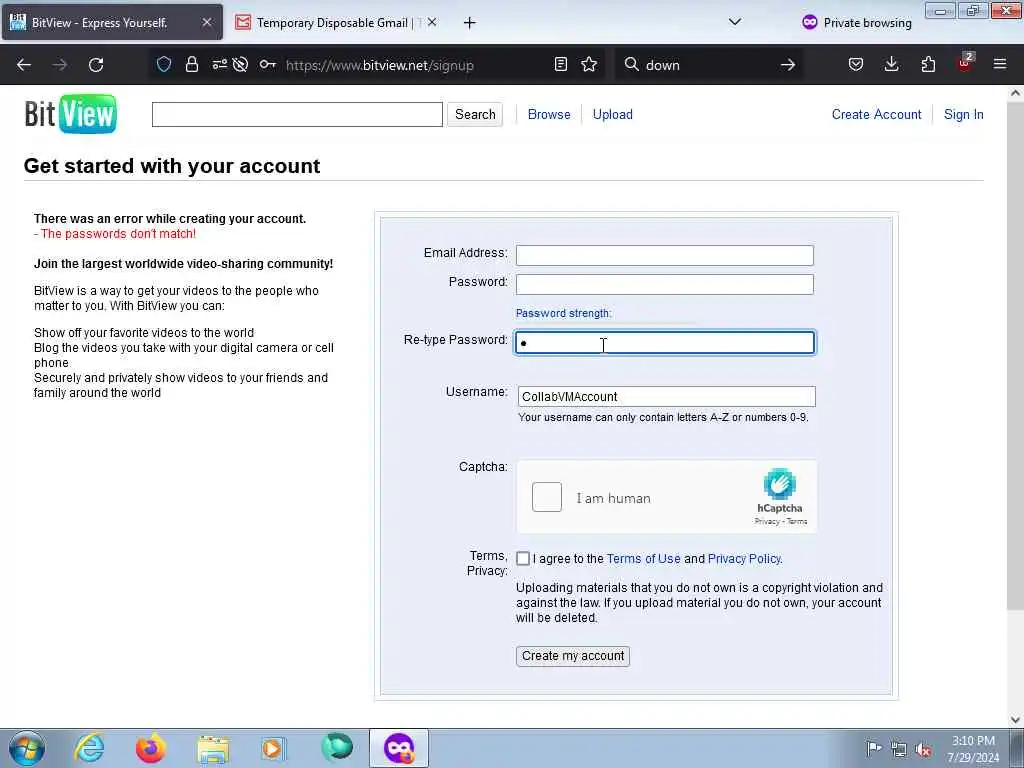Click into the Re-type Password field

[665, 343]
